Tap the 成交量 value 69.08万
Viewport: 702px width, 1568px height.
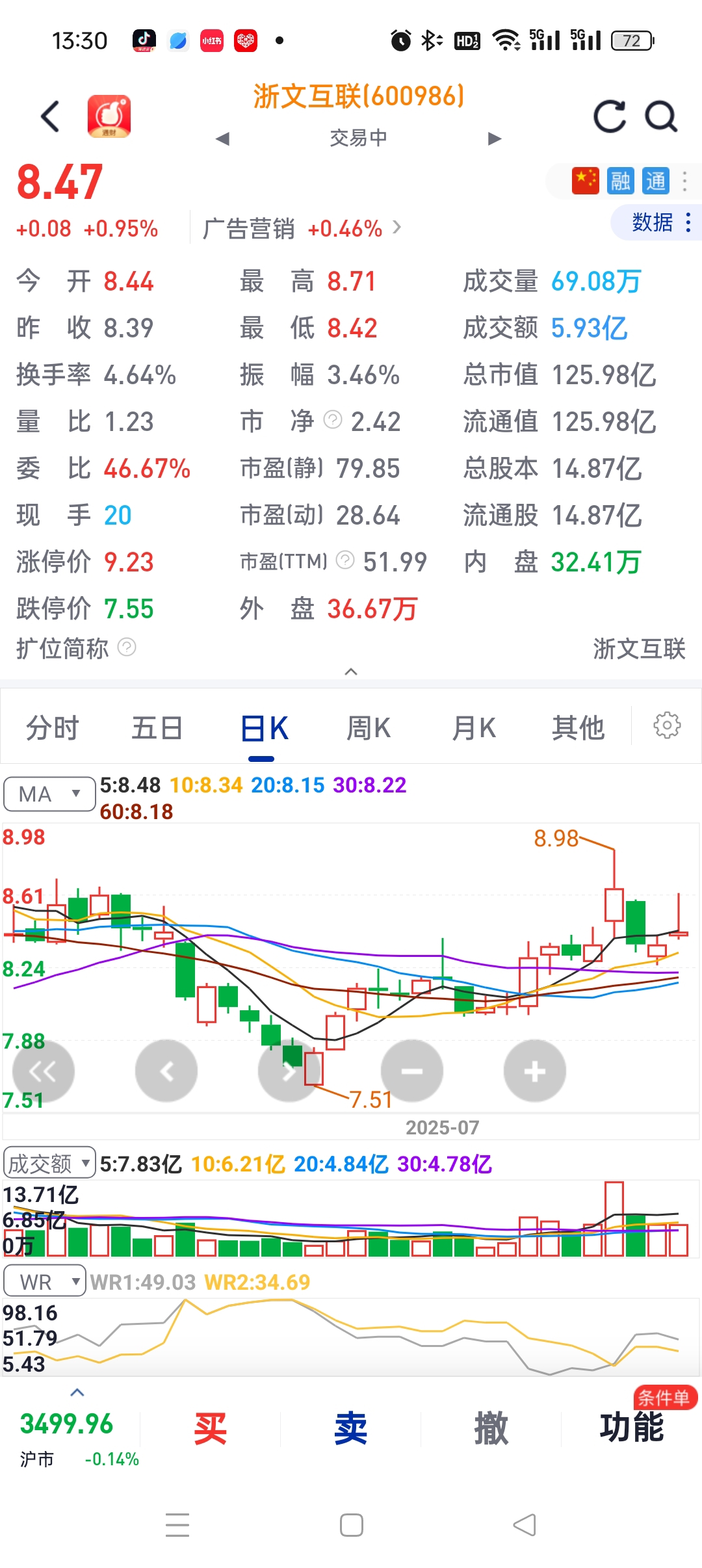tap(596, 281)
